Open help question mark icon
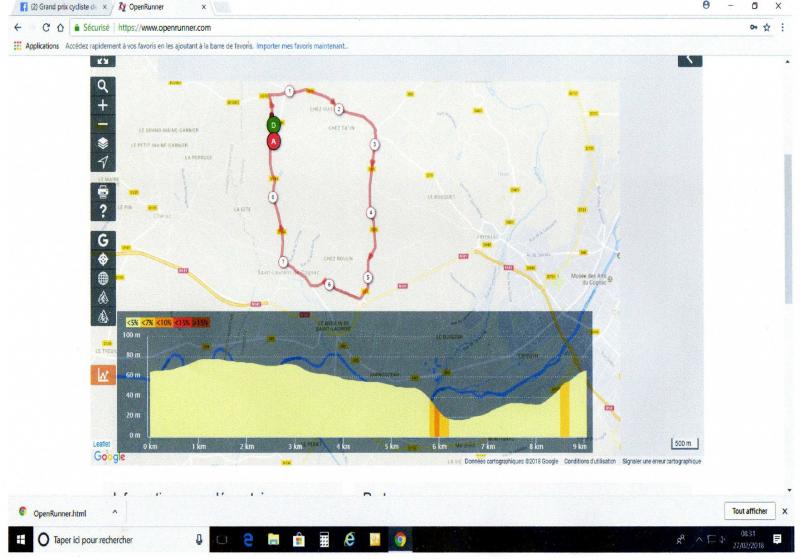800x559 pixels. pos(103,210)
